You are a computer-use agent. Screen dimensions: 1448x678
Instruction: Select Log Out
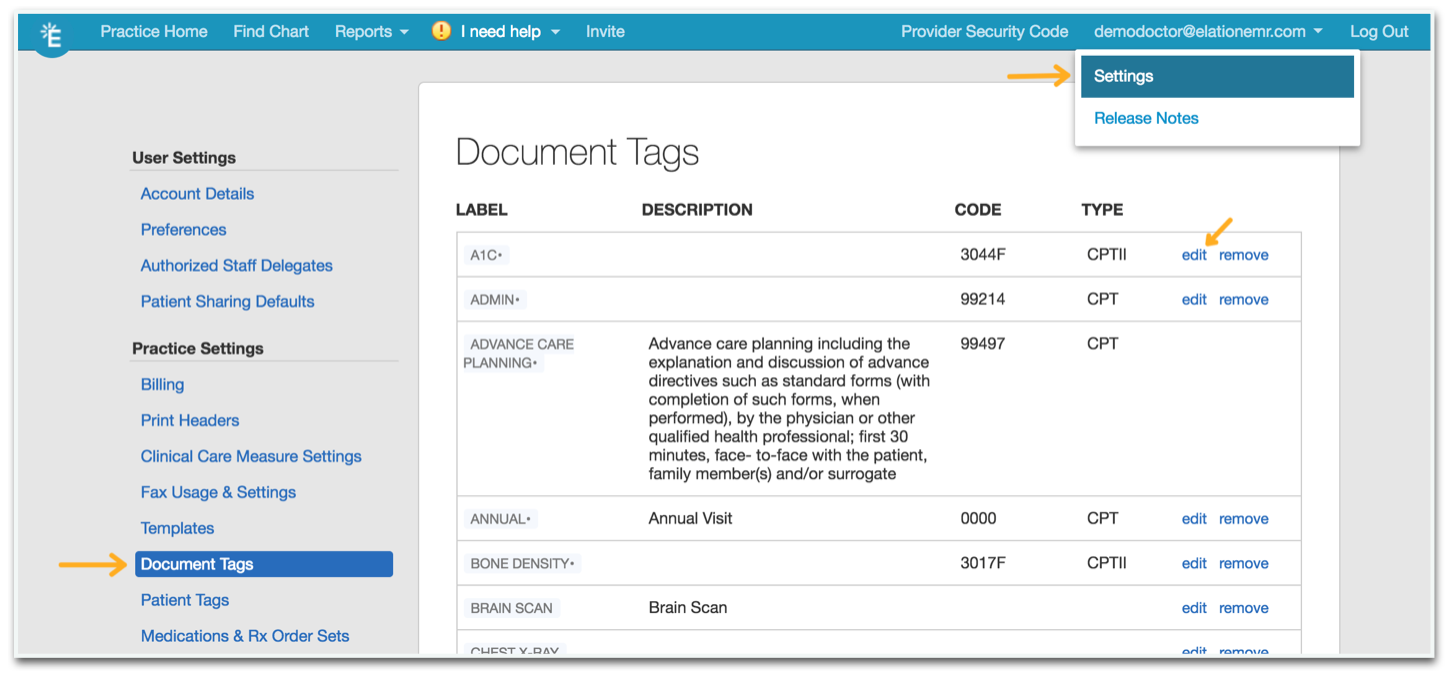tap(1379, 31)
